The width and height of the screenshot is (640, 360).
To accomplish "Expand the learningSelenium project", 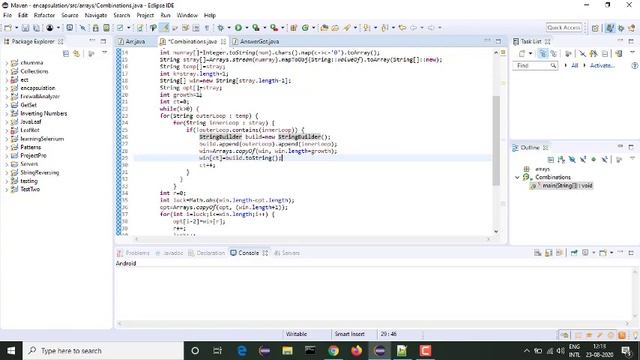I will [7, 139].
